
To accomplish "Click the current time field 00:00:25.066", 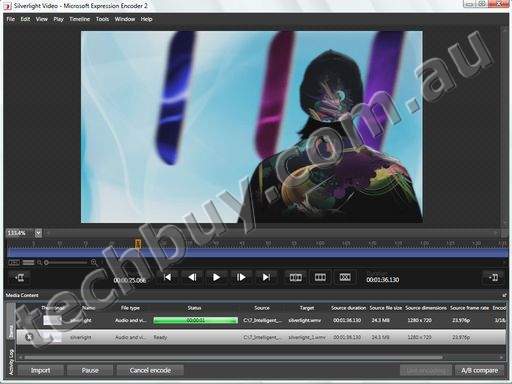I will [x=130, y=280].
